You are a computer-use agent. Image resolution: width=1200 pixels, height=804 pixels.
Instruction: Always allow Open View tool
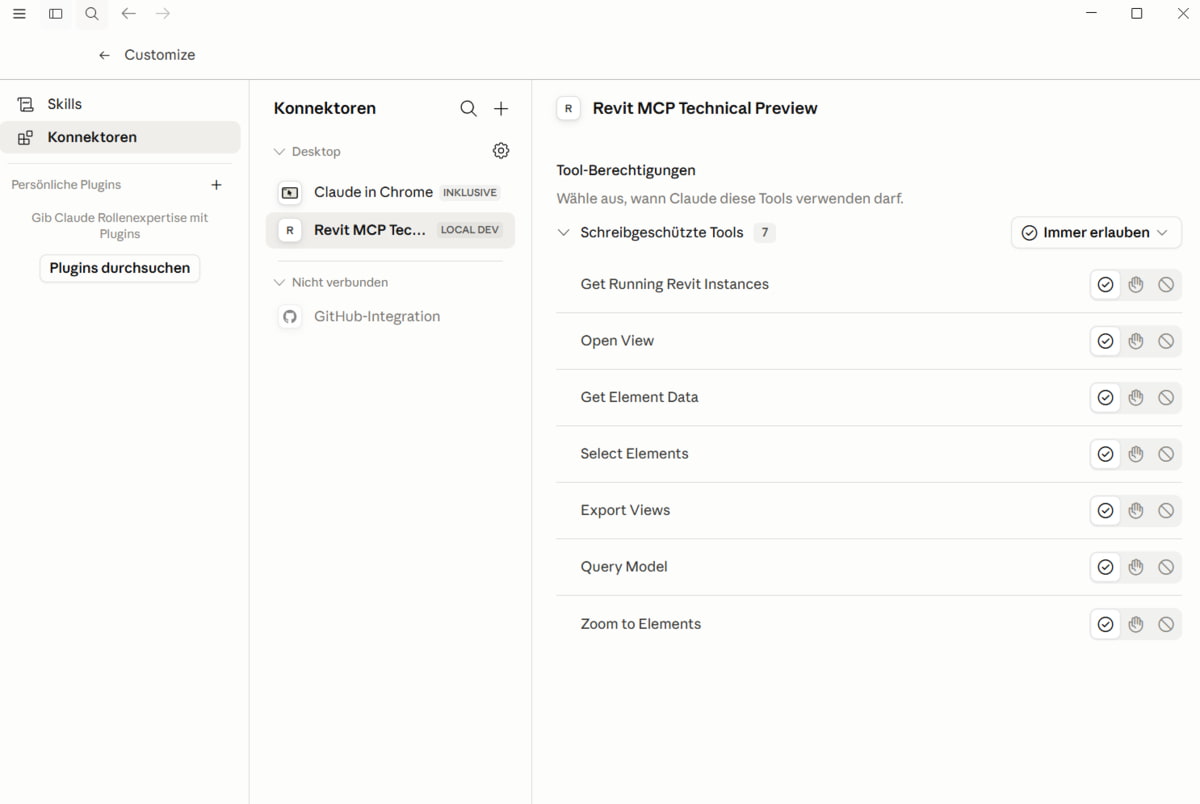coord(1105,341)
